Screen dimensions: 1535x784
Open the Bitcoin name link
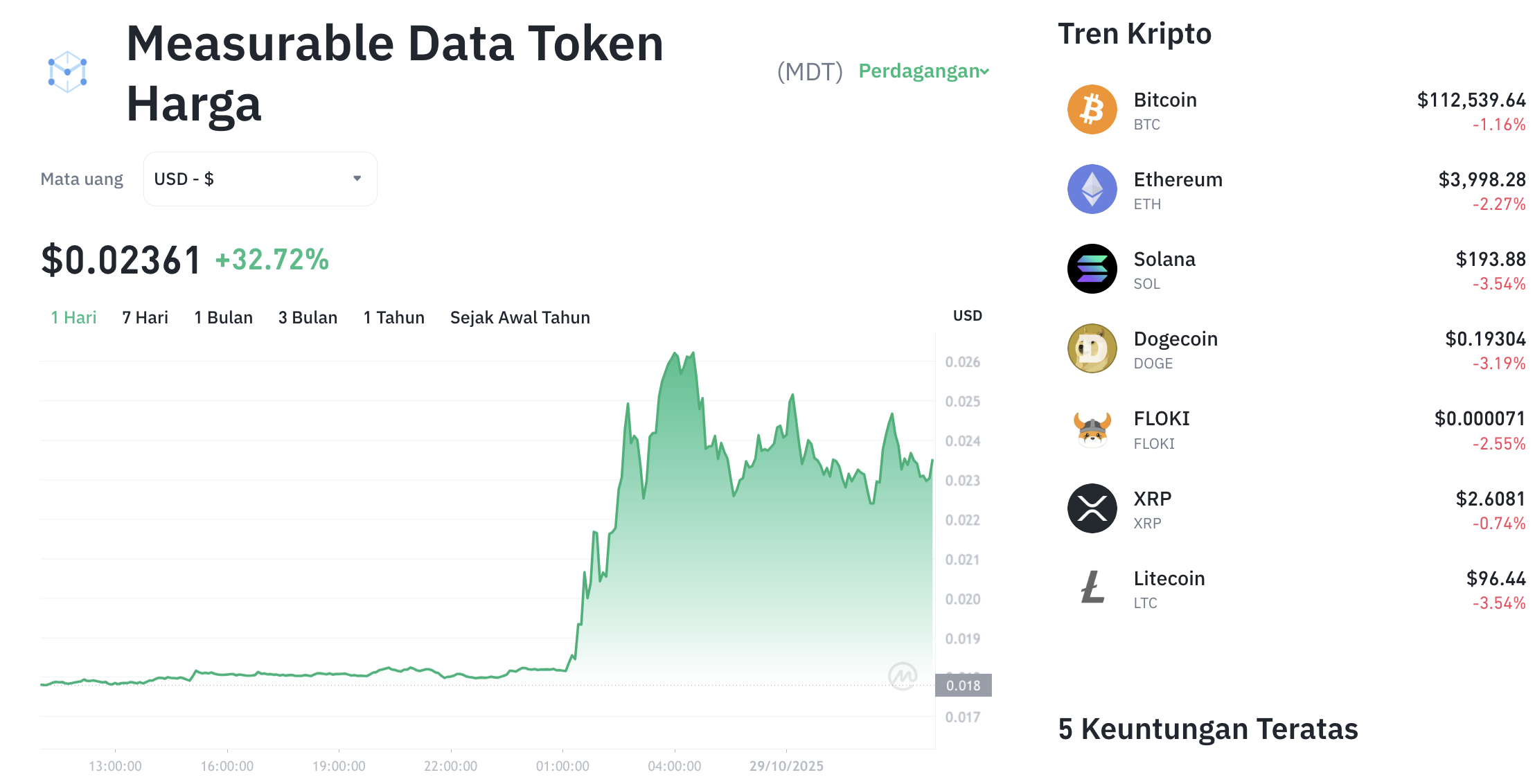(1165, 100)
